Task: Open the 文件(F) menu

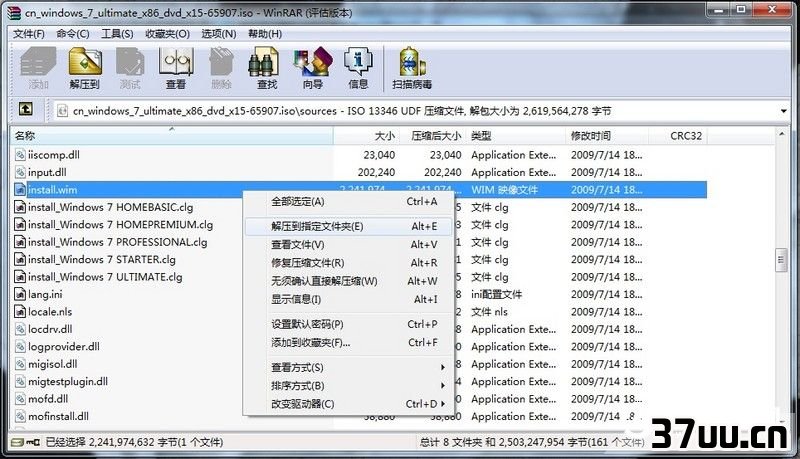Action: 29,34
